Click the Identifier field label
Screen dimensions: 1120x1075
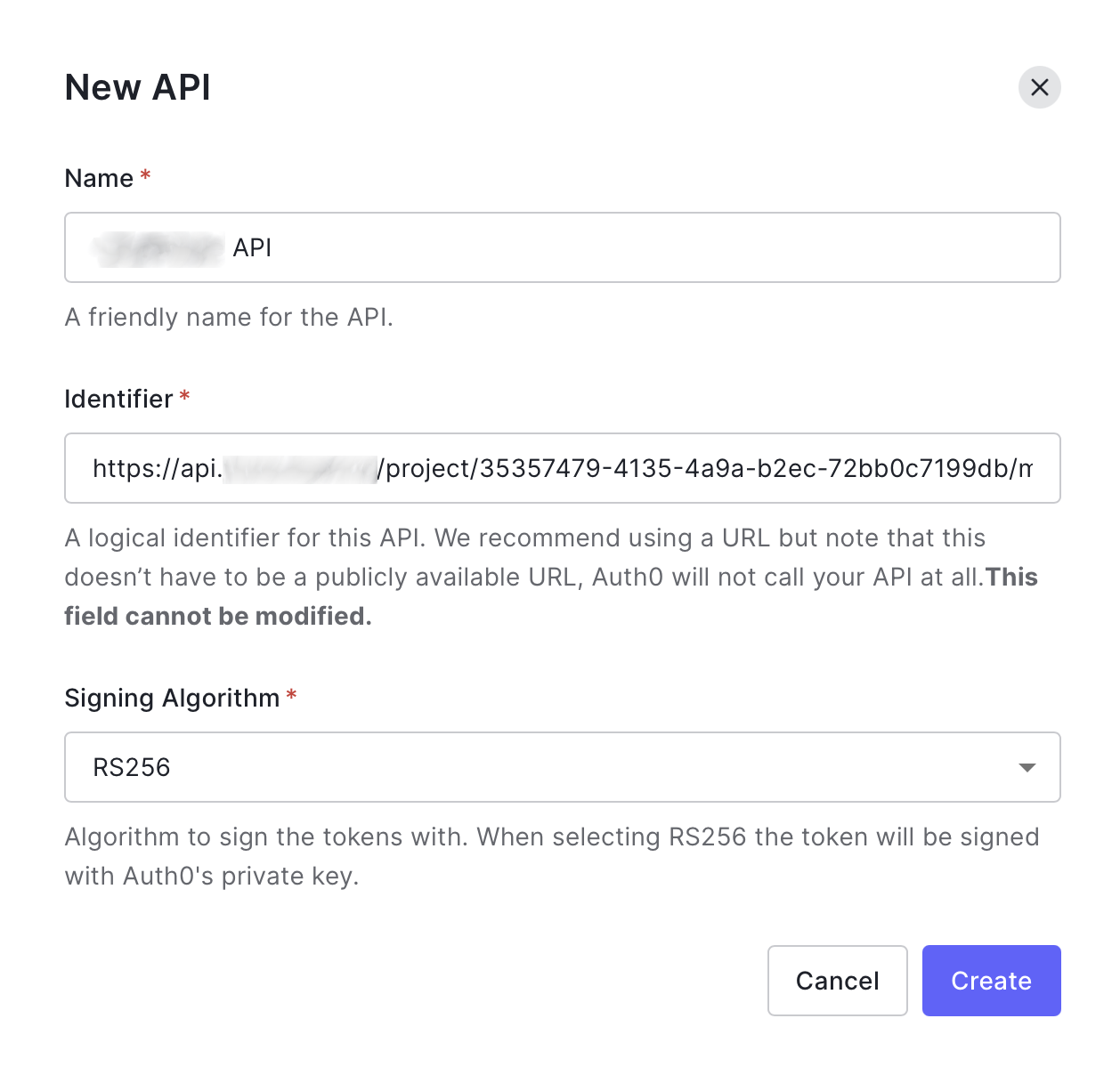coord(118,399)
